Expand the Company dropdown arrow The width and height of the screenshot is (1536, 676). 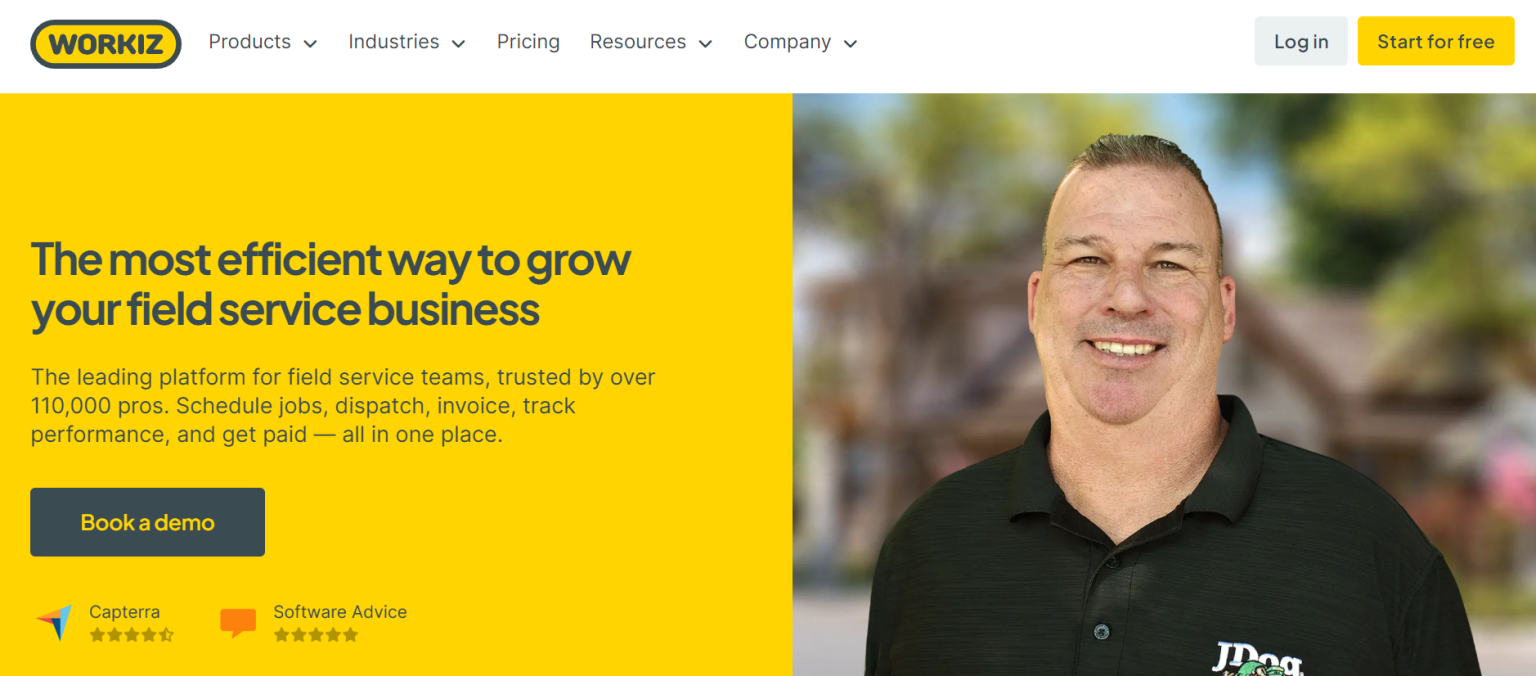point(850,44)
